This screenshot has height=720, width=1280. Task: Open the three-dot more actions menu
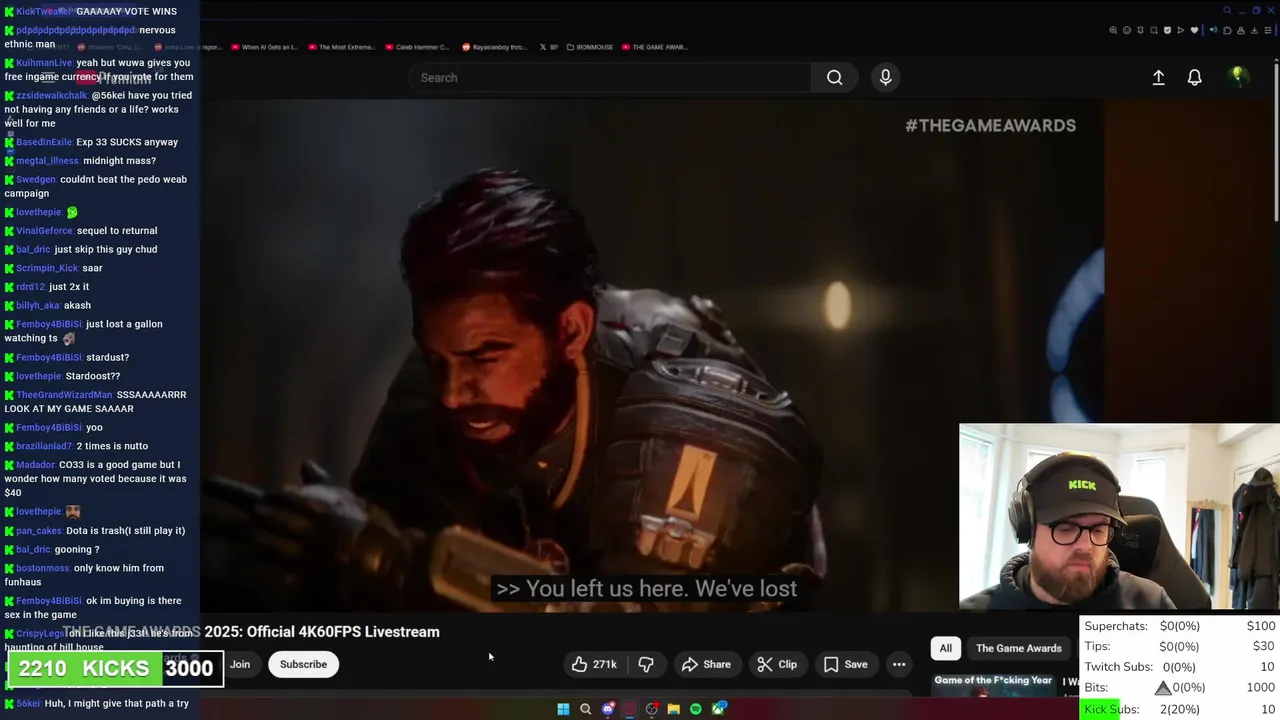click(899, 664)
